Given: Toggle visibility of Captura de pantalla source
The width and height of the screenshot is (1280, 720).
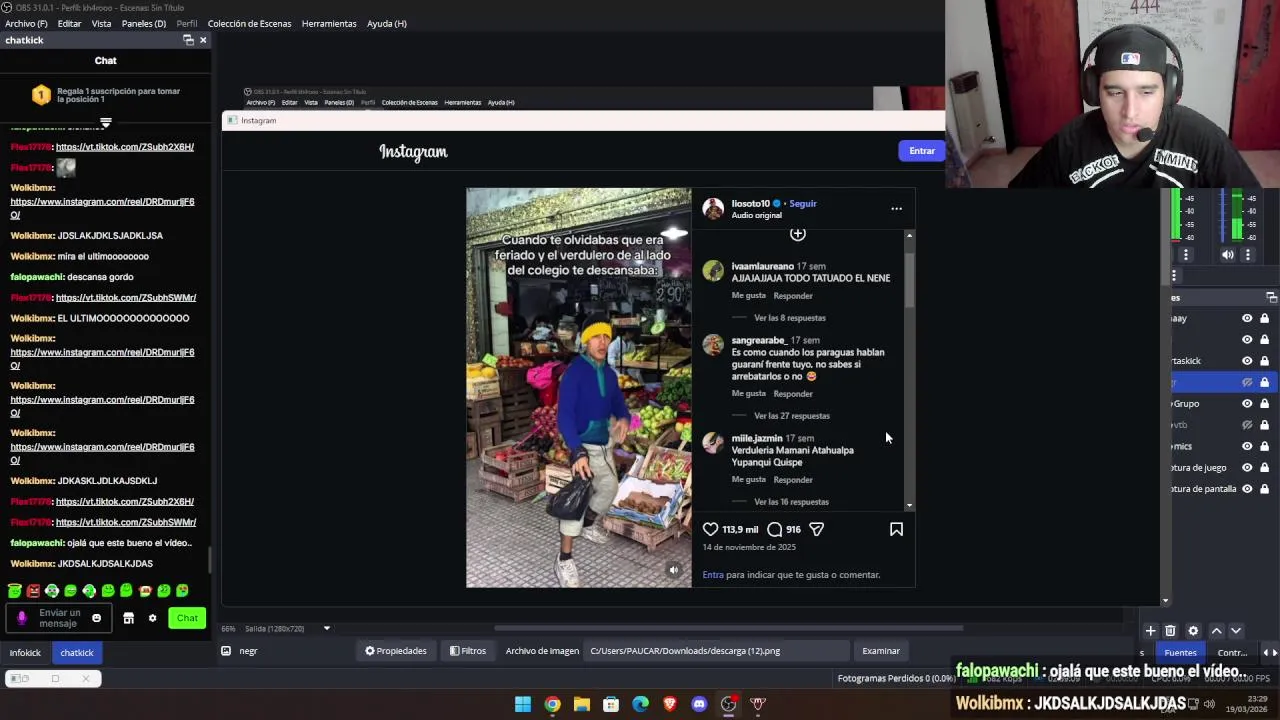Looking at the screenshot, I should point(1247,489).
